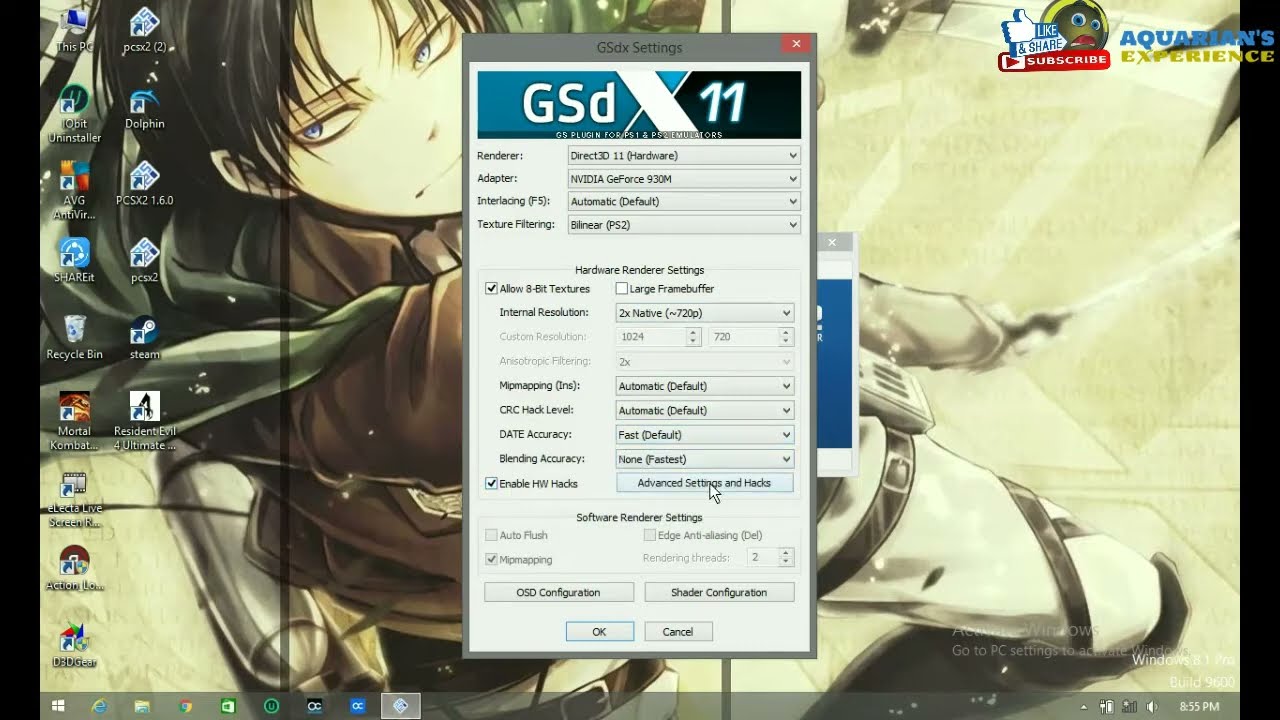Uncheck Enable HW Hacks

click(x=491, y=484)
